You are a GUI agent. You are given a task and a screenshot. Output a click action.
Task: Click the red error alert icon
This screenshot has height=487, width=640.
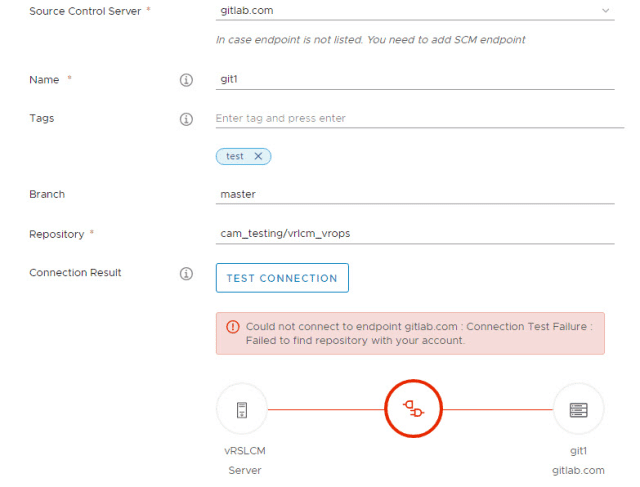point(233,327)
